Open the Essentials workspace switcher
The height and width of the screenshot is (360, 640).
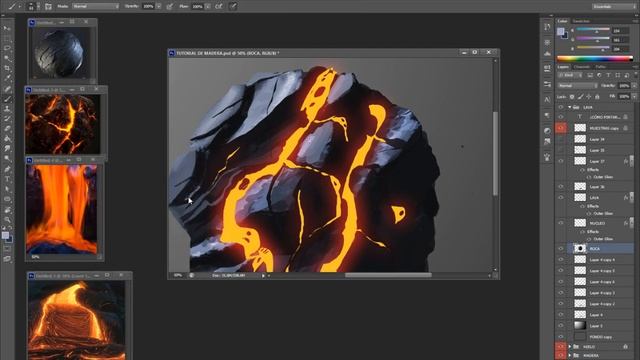point(613,7)
